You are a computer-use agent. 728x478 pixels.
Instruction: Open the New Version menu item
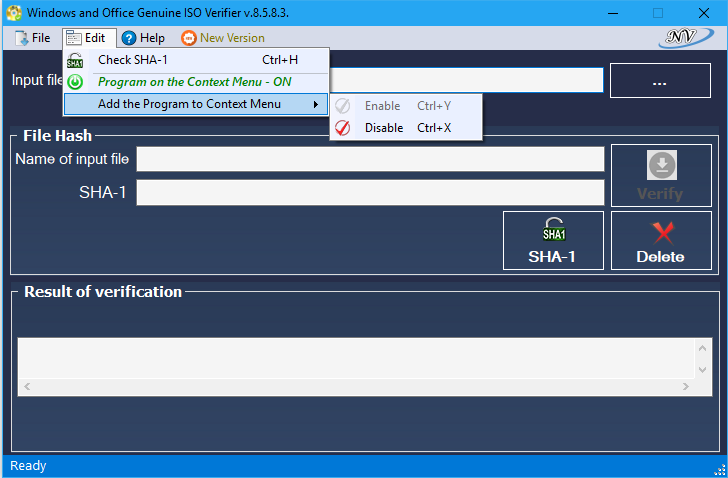coord(223,38)
